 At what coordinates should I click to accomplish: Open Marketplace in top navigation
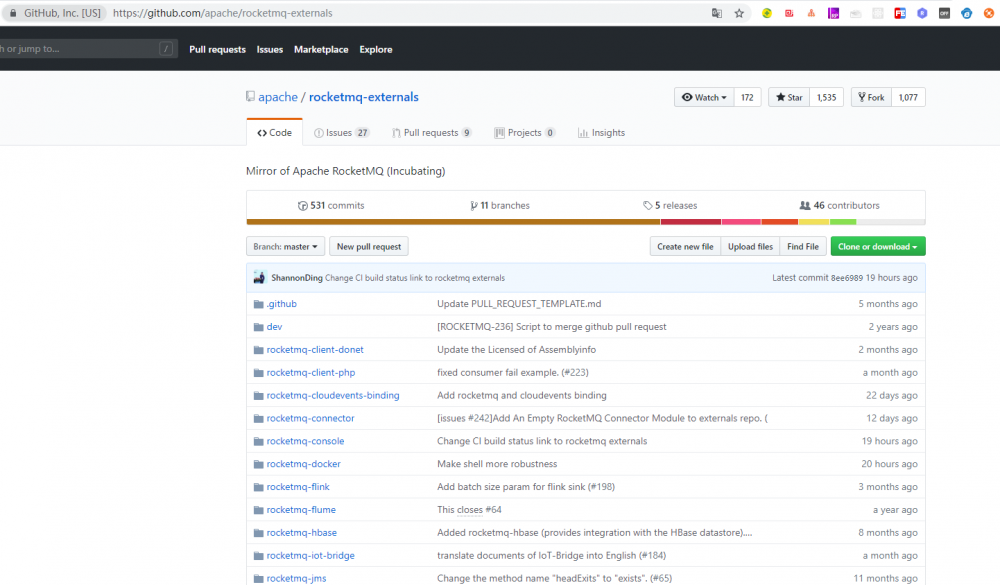[321, 49]
